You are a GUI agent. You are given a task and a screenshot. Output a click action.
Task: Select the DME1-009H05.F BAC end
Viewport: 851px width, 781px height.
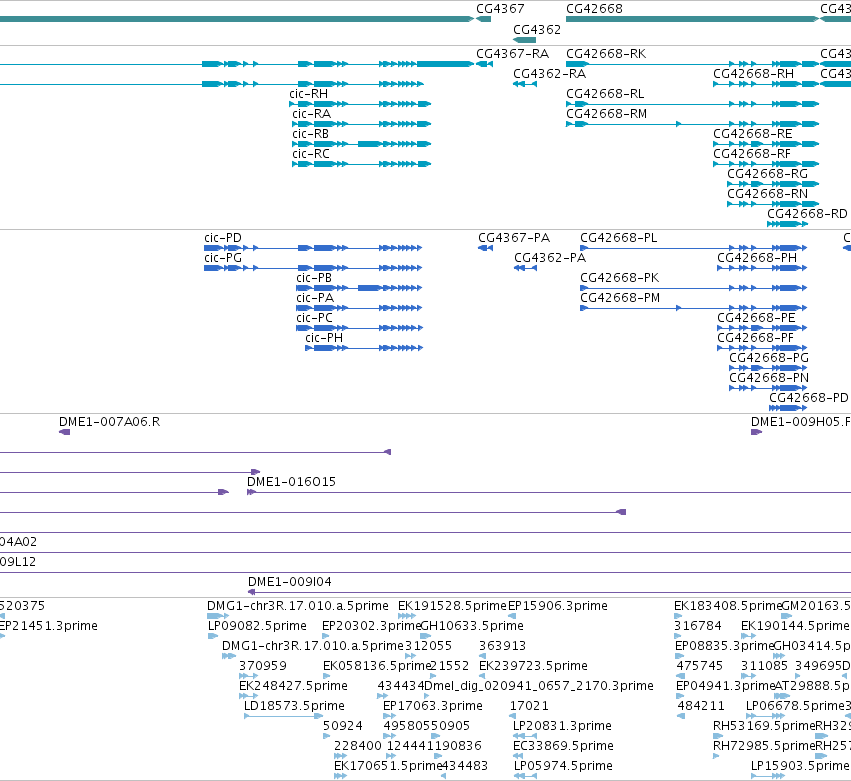(x=757, y=432)
